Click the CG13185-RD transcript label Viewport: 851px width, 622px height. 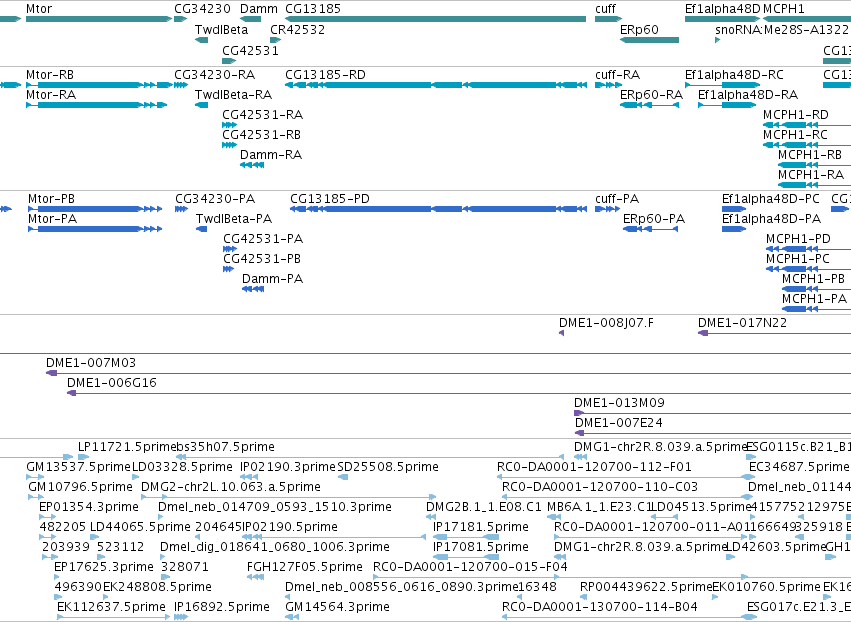tap(325, 74)
